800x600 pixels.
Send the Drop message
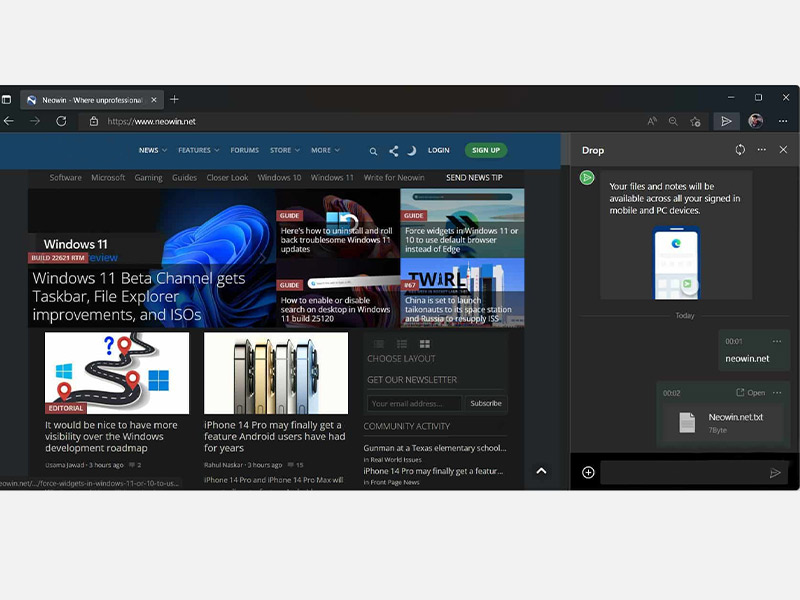(x=775, y=473)
